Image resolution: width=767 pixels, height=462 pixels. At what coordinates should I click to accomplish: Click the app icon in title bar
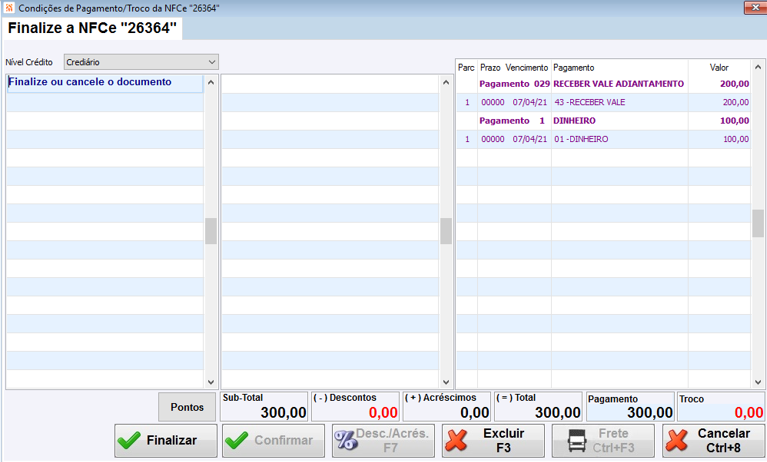click(9, 7)
